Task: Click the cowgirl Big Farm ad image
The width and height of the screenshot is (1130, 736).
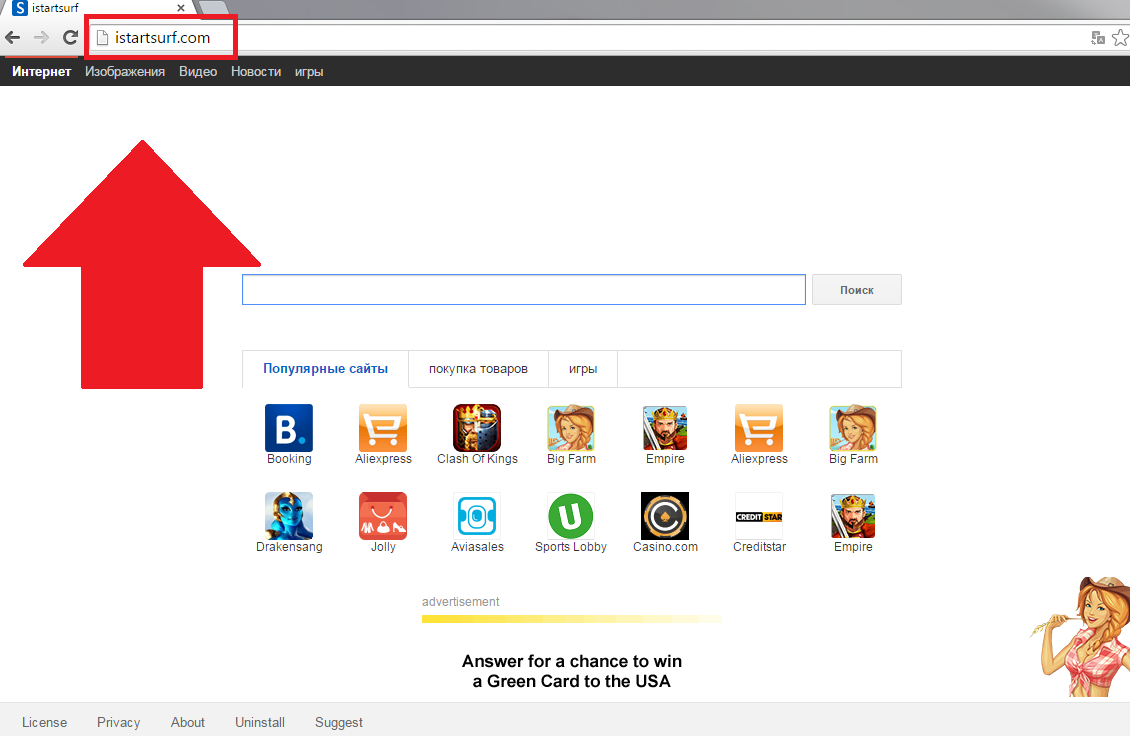Action: [x=1081, y=636]
